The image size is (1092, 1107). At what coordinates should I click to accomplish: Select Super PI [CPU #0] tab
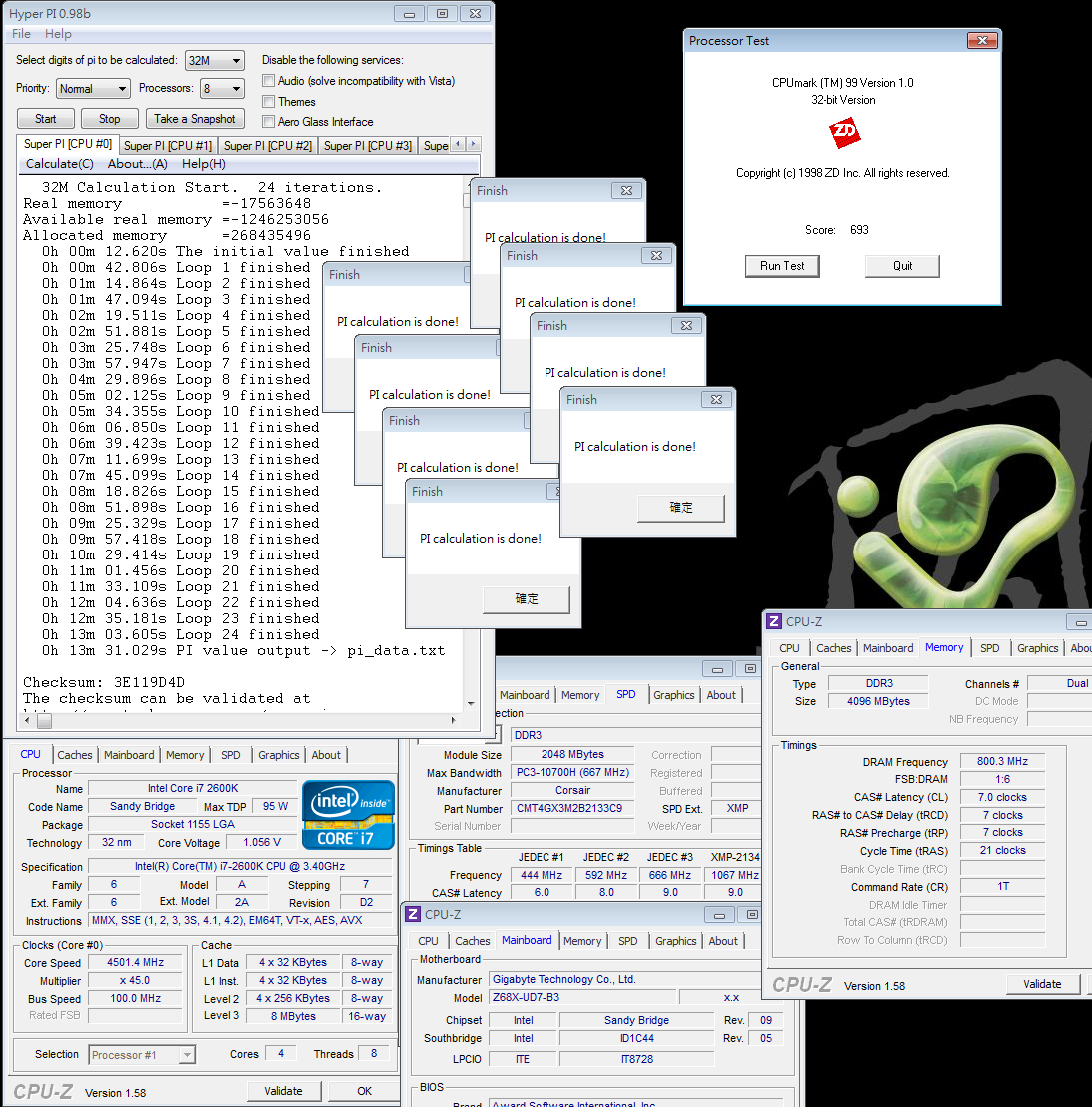(x=68, y=144)
